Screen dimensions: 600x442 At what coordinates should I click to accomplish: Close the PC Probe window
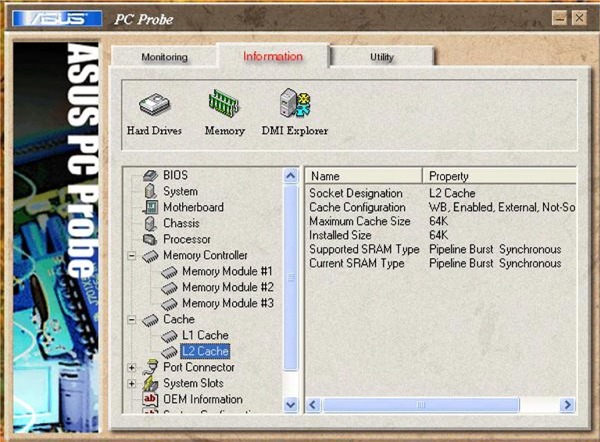pyautogui.click(x=579, y=18)
